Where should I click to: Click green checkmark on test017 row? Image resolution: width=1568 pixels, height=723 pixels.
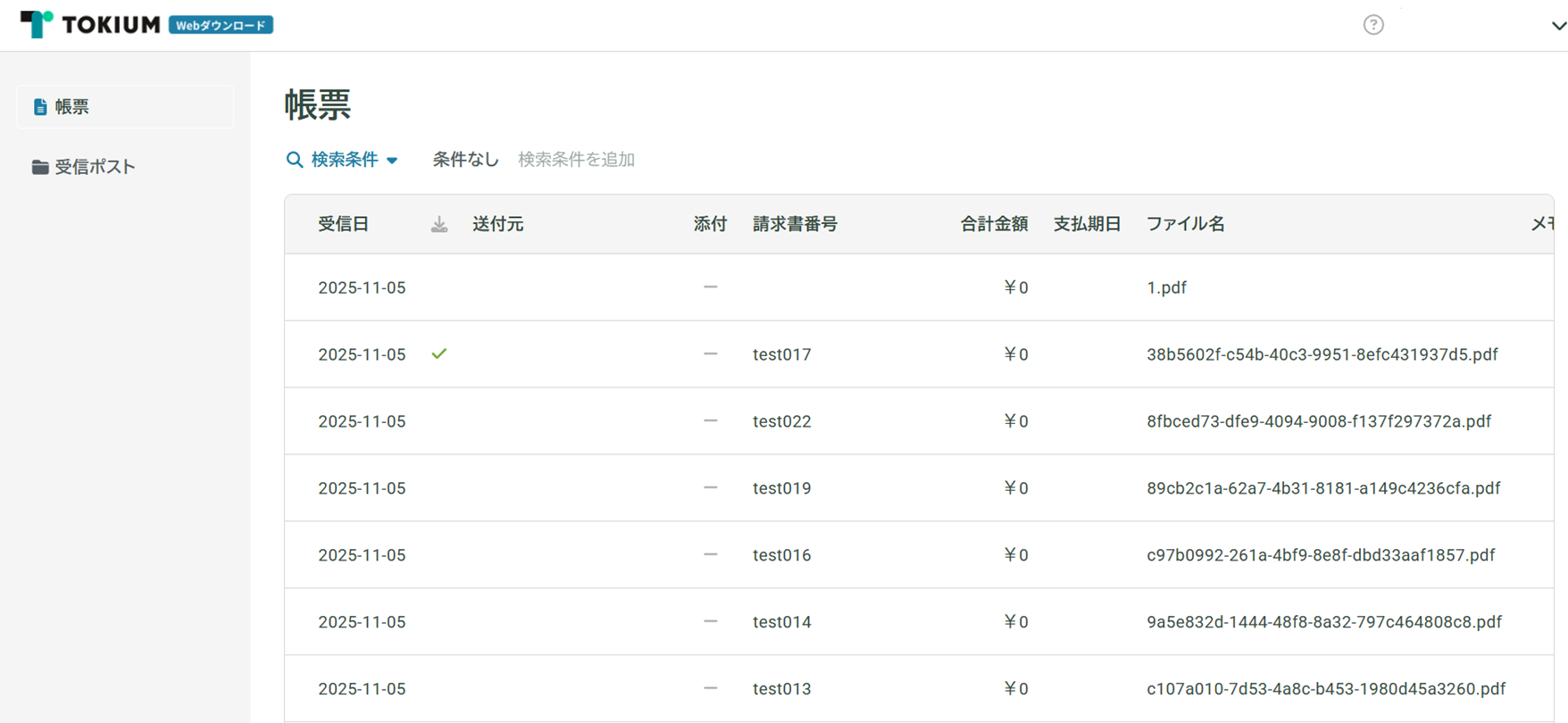click(x=438, y=354)
